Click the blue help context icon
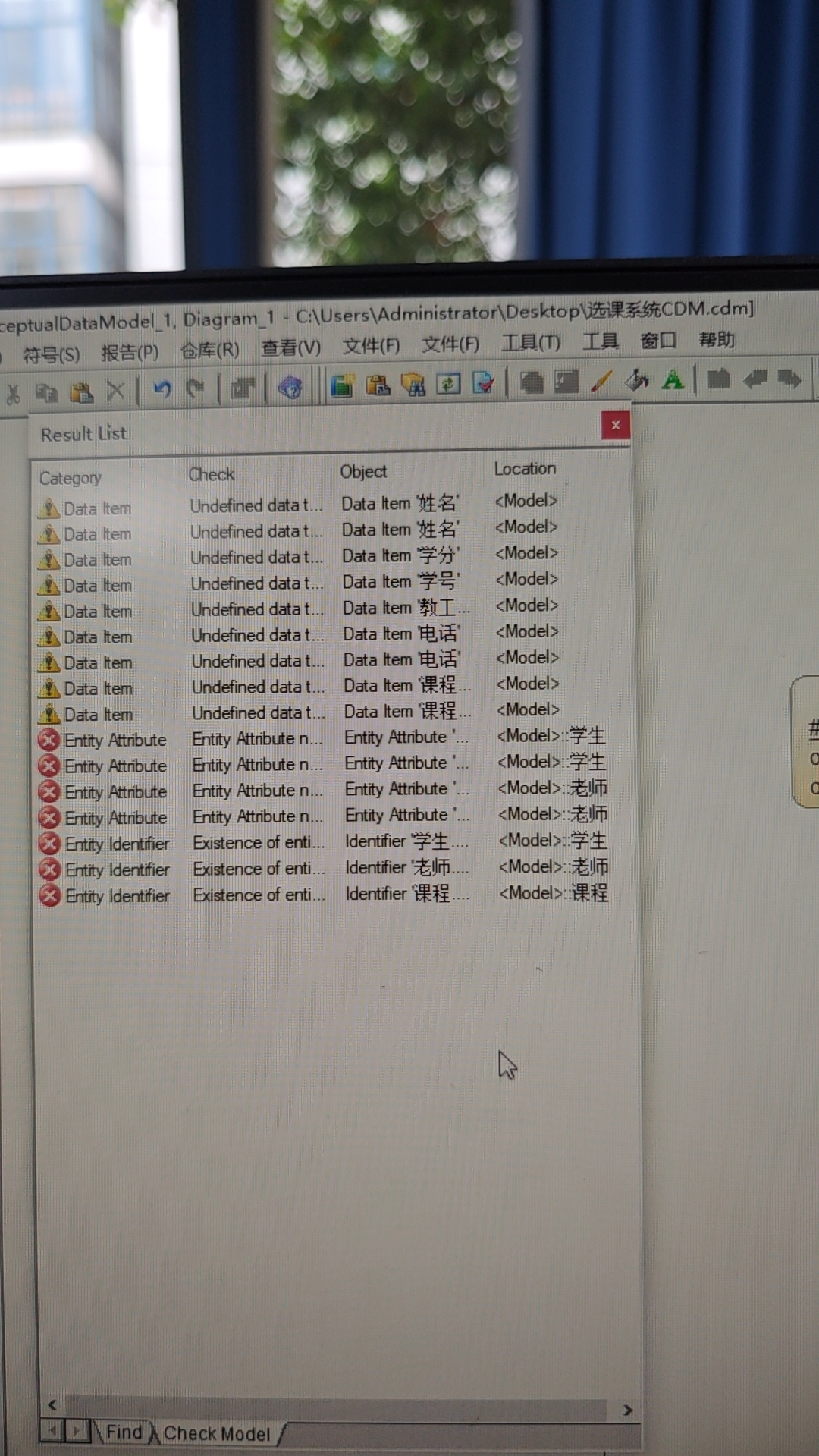The height and width of the screenshot is (1456, 819). click(290, 388)
